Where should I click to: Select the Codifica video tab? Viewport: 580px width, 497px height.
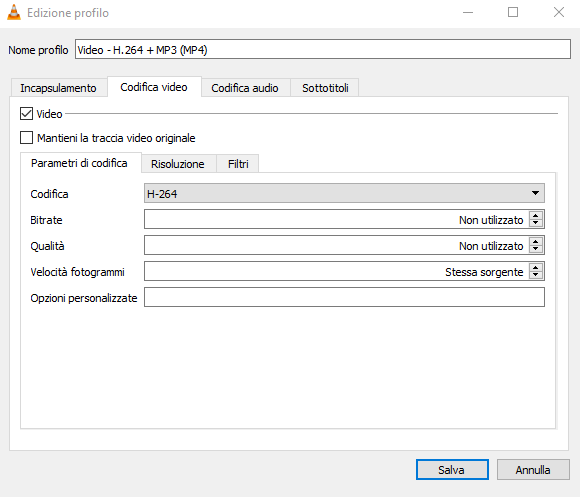pyautogui.click(x=154, y=87)
